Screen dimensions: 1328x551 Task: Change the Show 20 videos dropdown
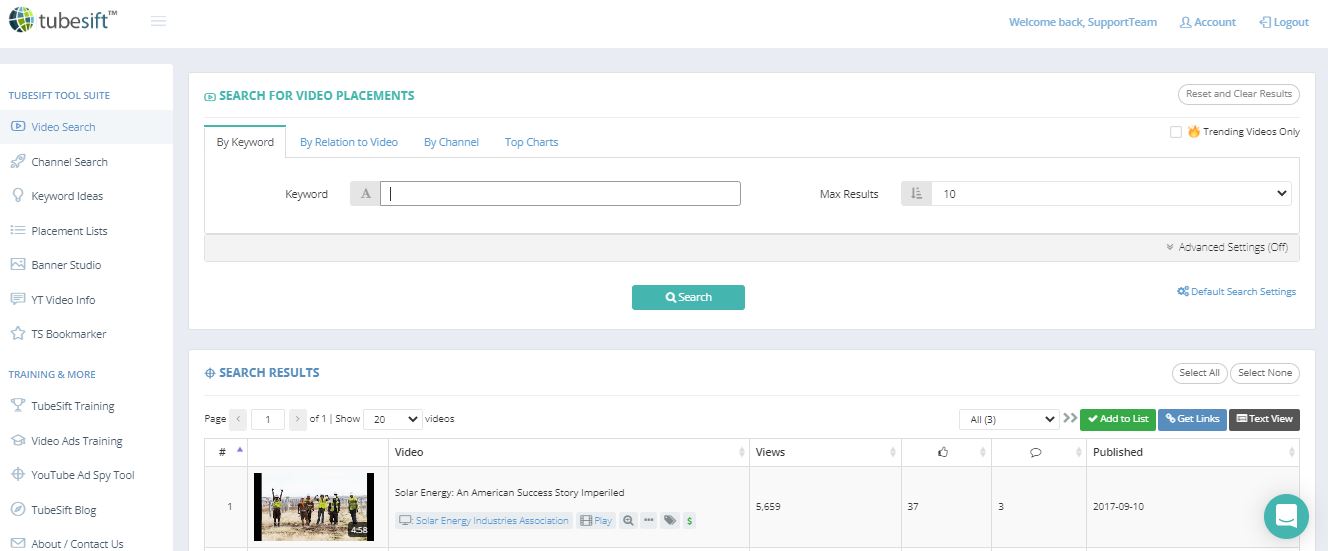click(x=392, y=419)
